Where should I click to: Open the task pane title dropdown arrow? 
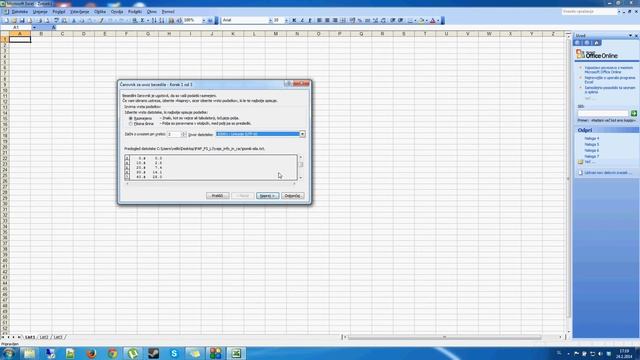630,36
